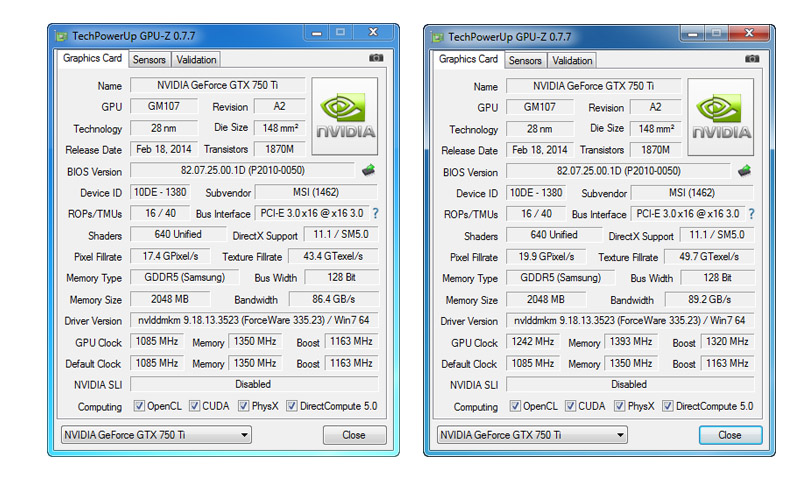Click Pixel Fillrate 19.9 GPixel/s value

point(546,257)
